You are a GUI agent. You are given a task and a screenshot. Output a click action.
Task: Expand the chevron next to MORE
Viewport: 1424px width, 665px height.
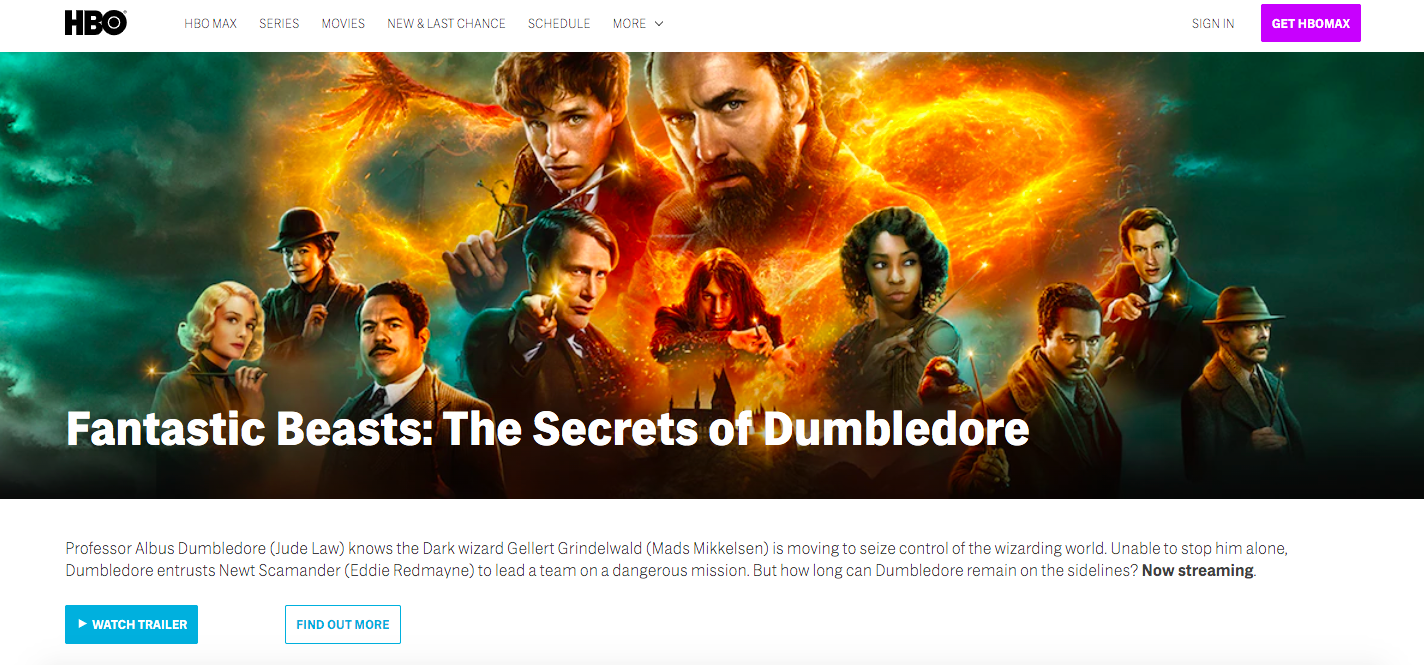[659, 24]
